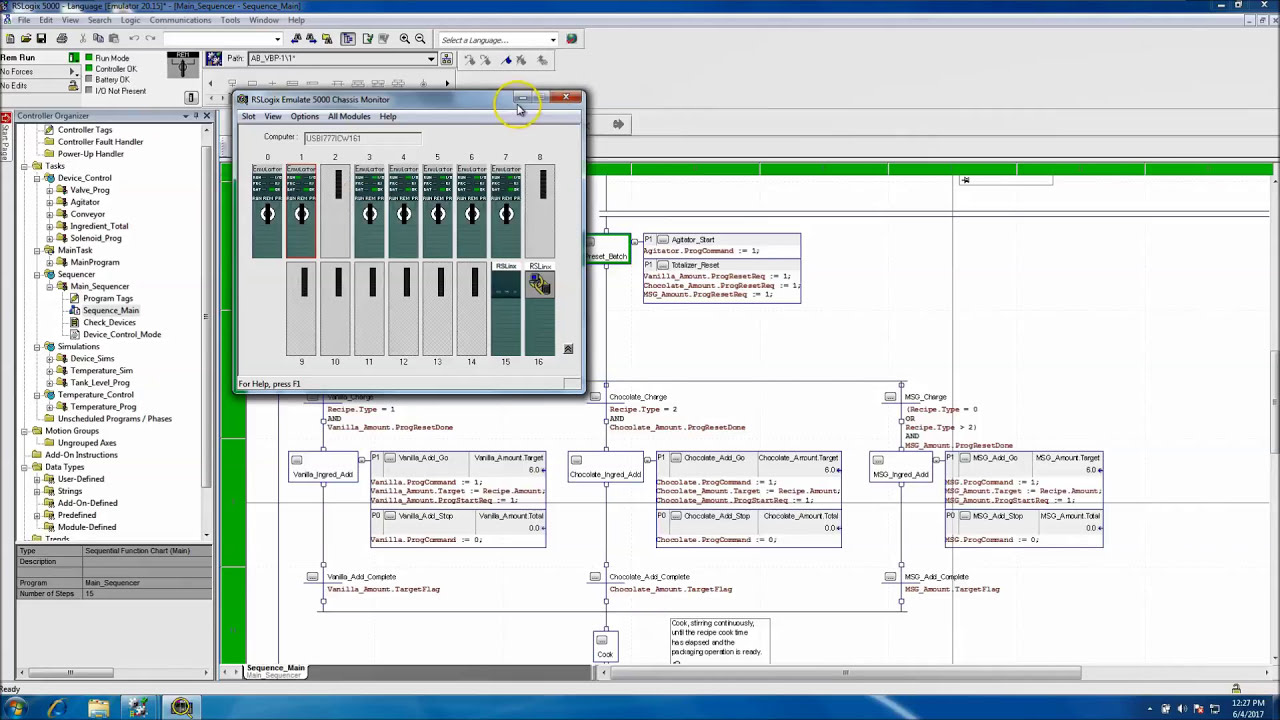
Task: Click the Redo arrow icon
Action: pyautogui.click(x=150, y=39)
